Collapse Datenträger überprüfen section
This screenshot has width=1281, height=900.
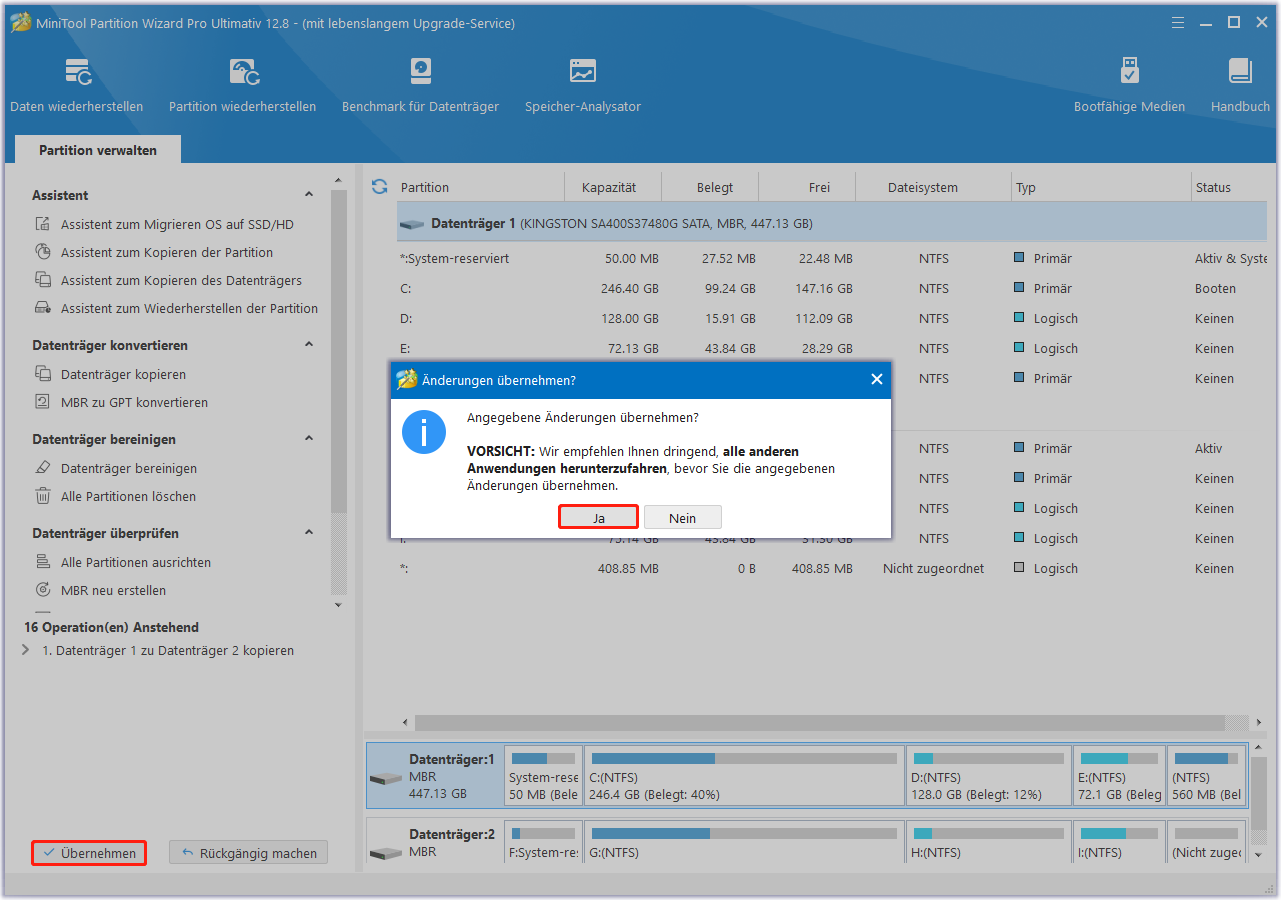pos(309,533)
